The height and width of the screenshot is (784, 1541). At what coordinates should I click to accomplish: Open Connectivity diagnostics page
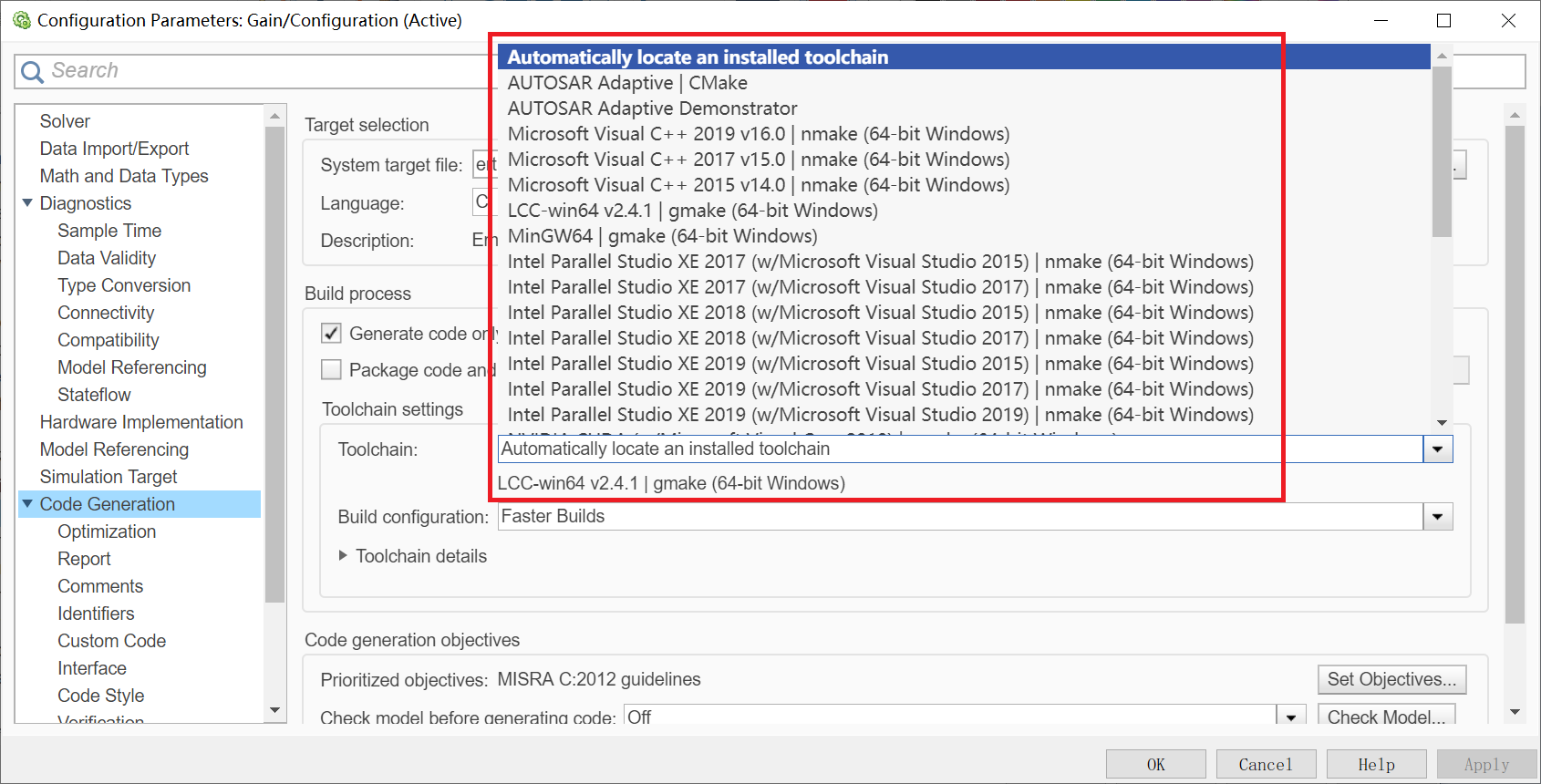point(106,313)
